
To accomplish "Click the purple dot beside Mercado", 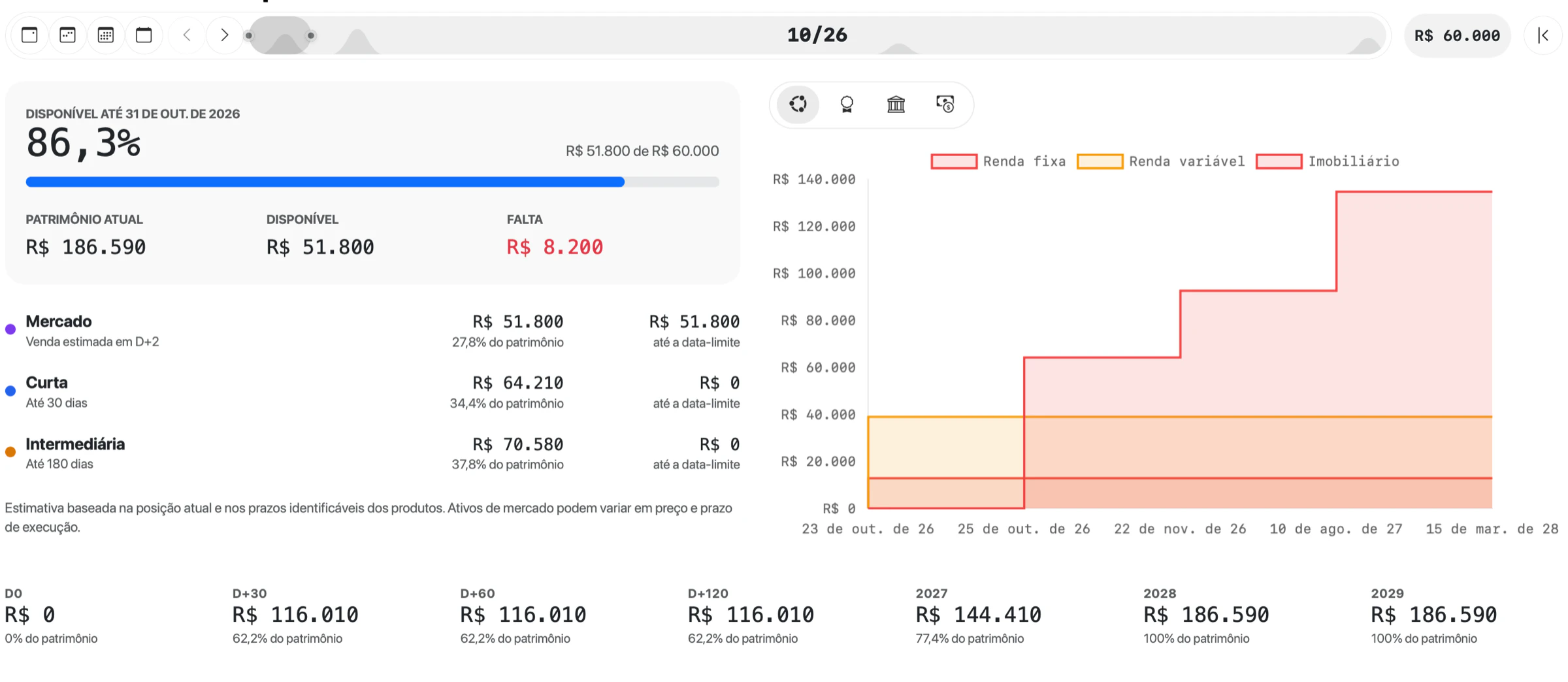I will click(x=10, y=329).
